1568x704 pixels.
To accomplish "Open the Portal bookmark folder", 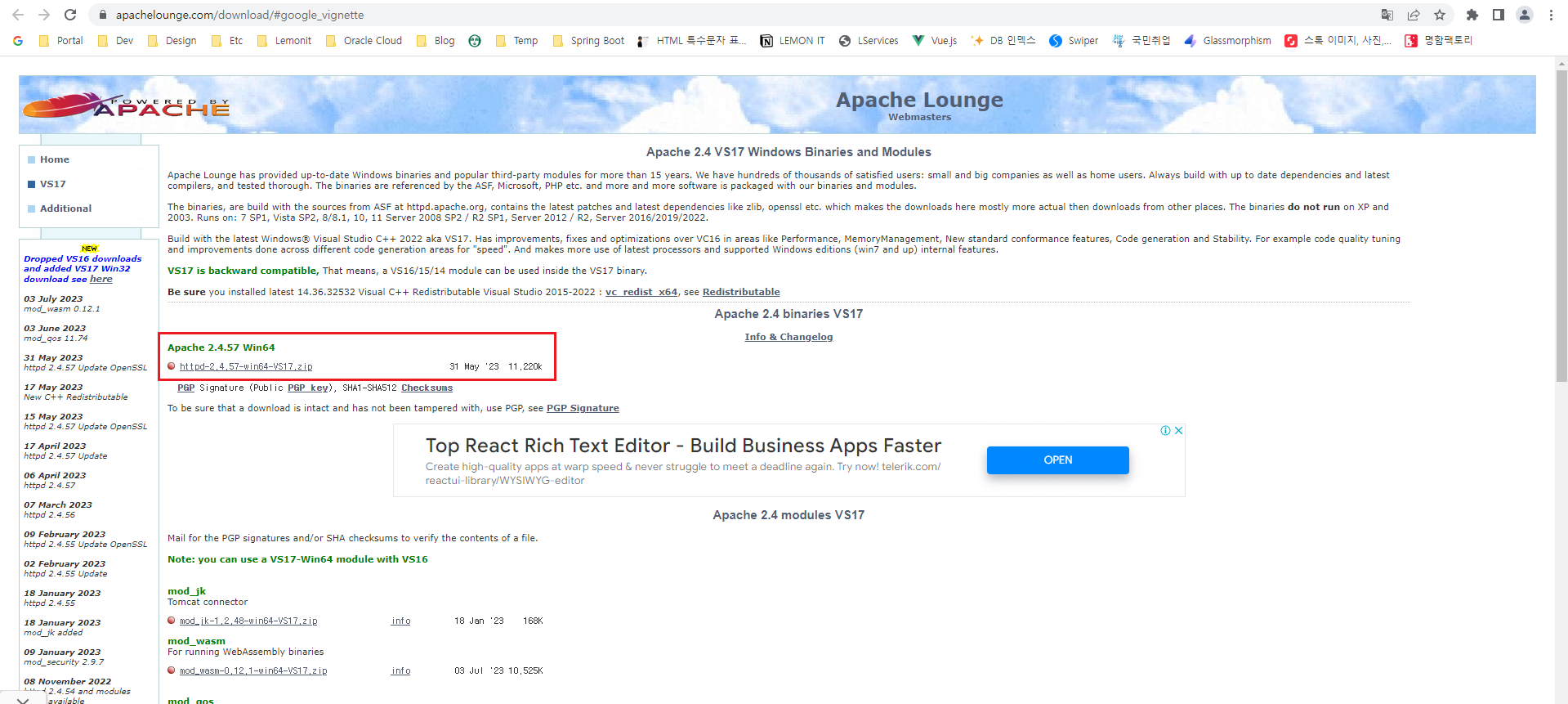I will tap(61, 41).
